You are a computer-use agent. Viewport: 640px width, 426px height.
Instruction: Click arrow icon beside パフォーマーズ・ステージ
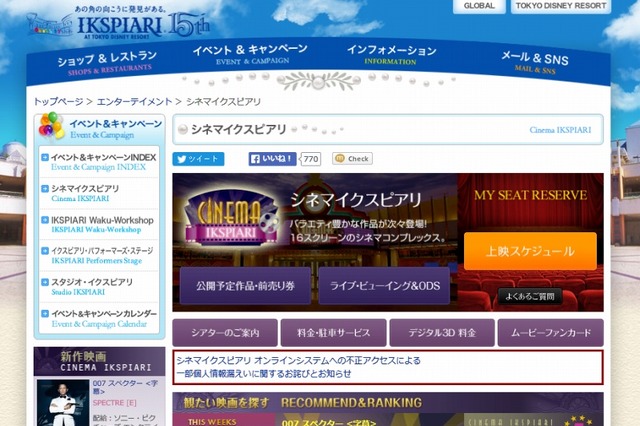pos(45,251)
